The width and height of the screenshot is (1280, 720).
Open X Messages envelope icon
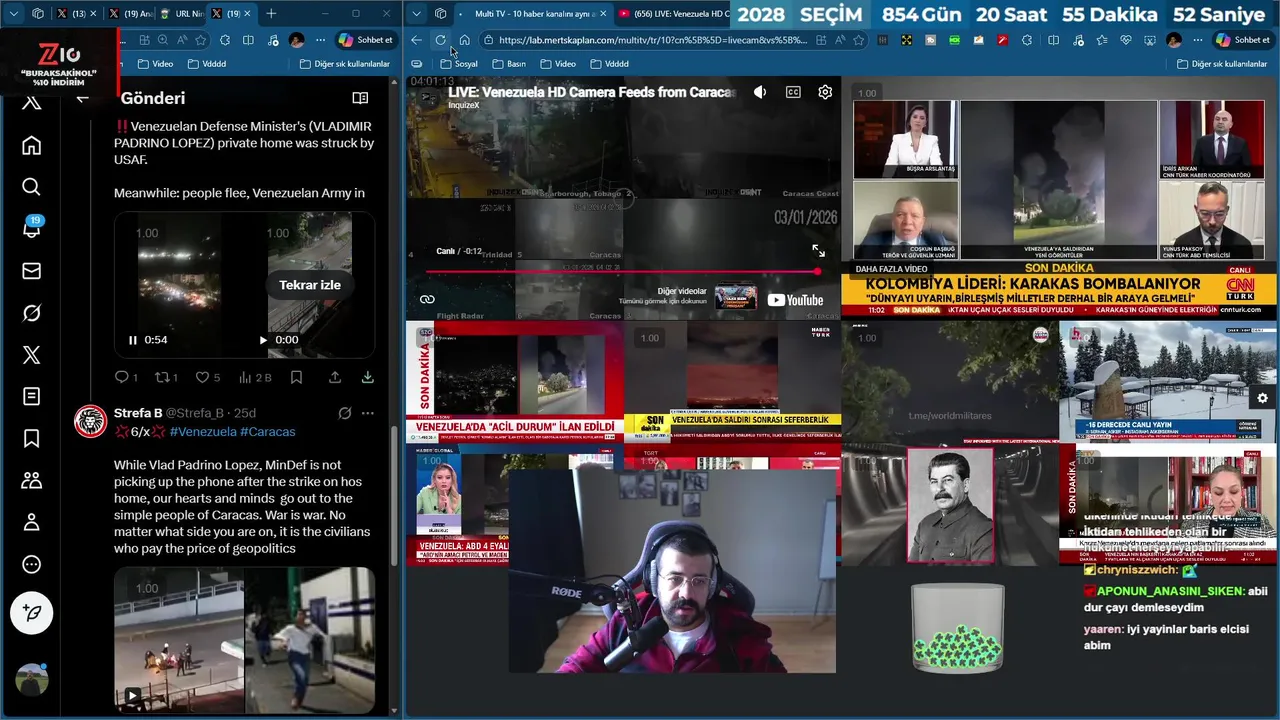[31, 271]
